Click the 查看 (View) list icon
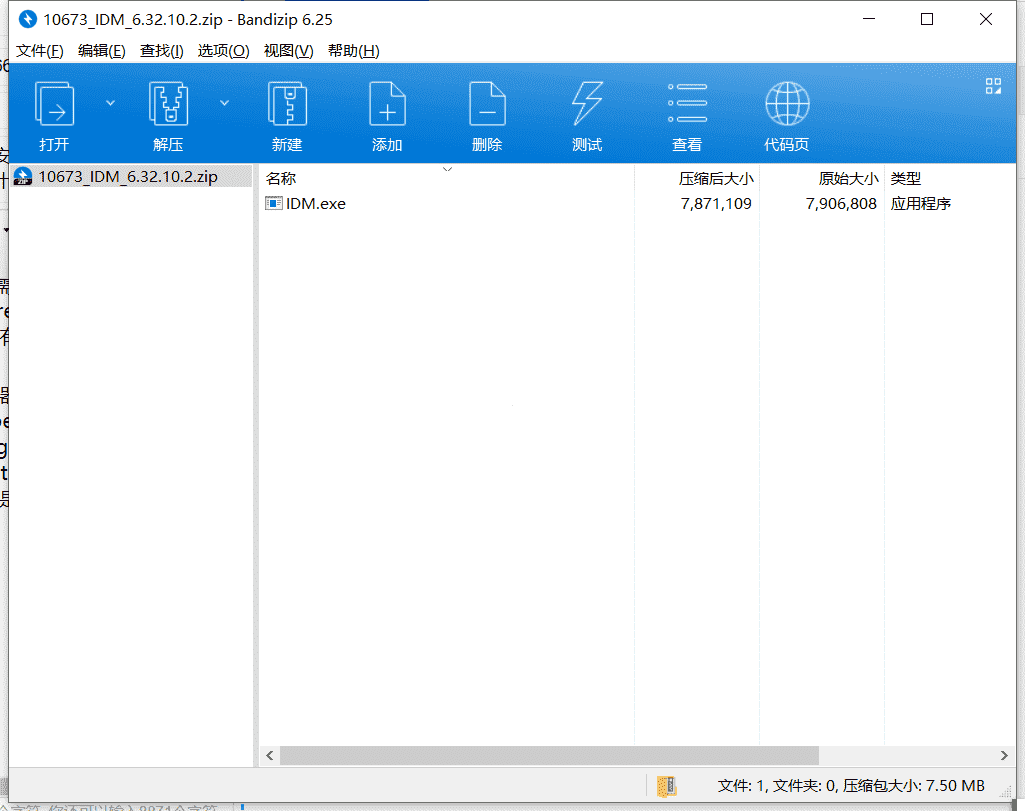Screen dimensions: 1025x811 click(x=688, y=104)
